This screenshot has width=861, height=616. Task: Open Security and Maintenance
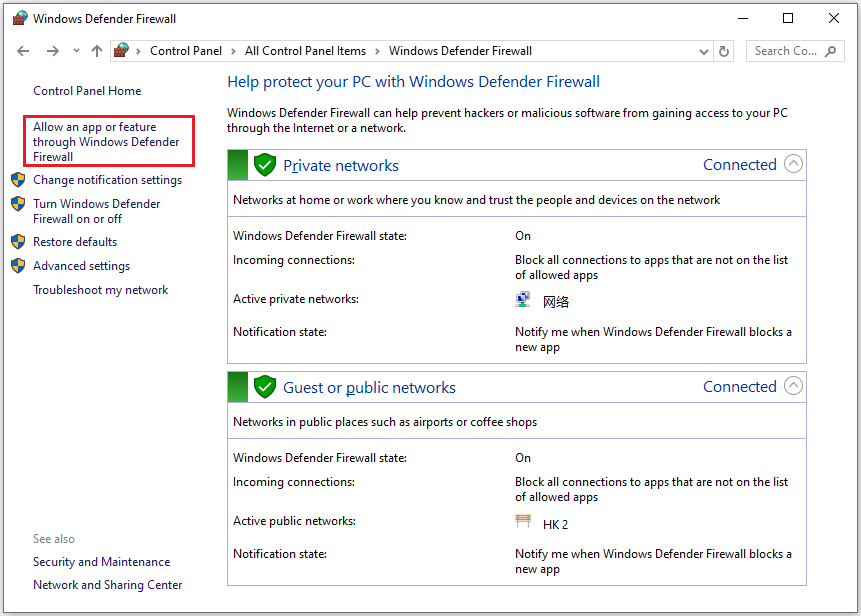pos(102,562)
